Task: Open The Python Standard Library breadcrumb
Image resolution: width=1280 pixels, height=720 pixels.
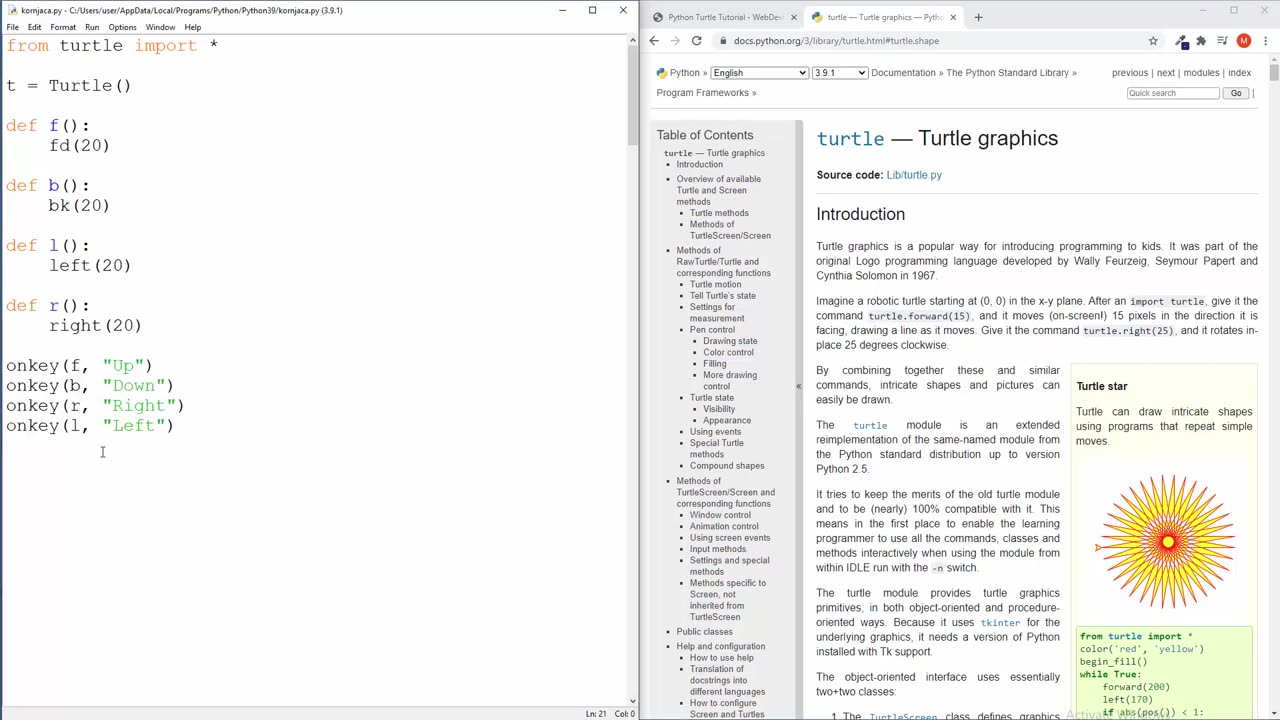Action: pos(1007,73)
